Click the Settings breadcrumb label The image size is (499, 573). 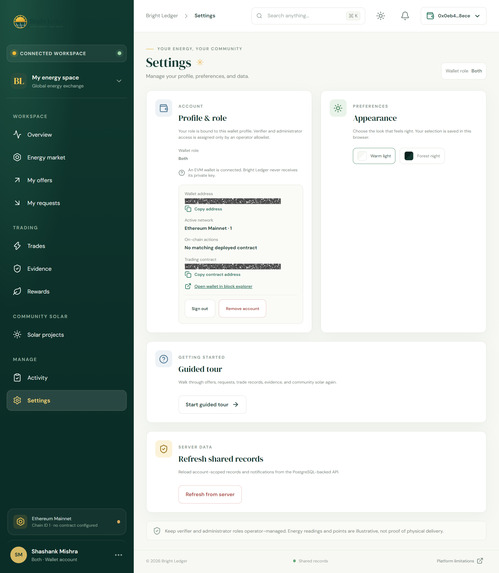pos(205,16)
